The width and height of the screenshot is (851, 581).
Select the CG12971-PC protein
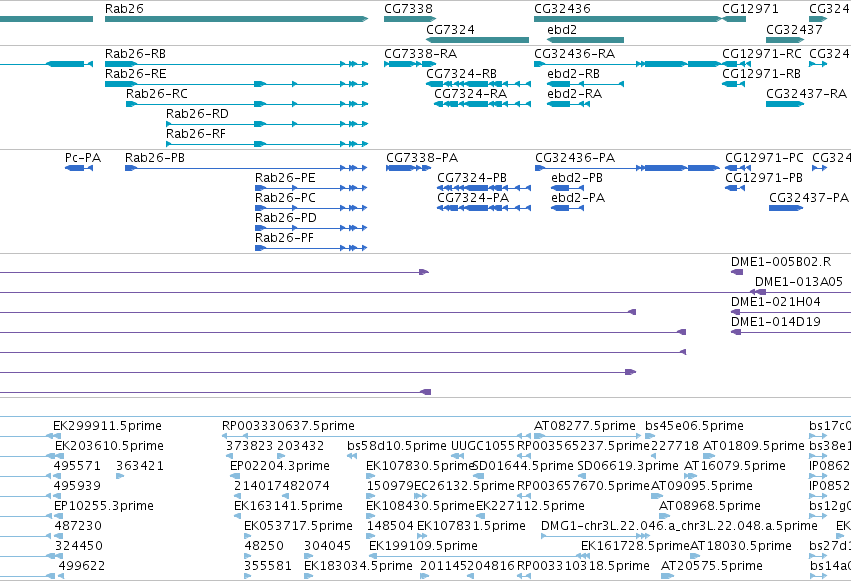click(x=738, y=168)
